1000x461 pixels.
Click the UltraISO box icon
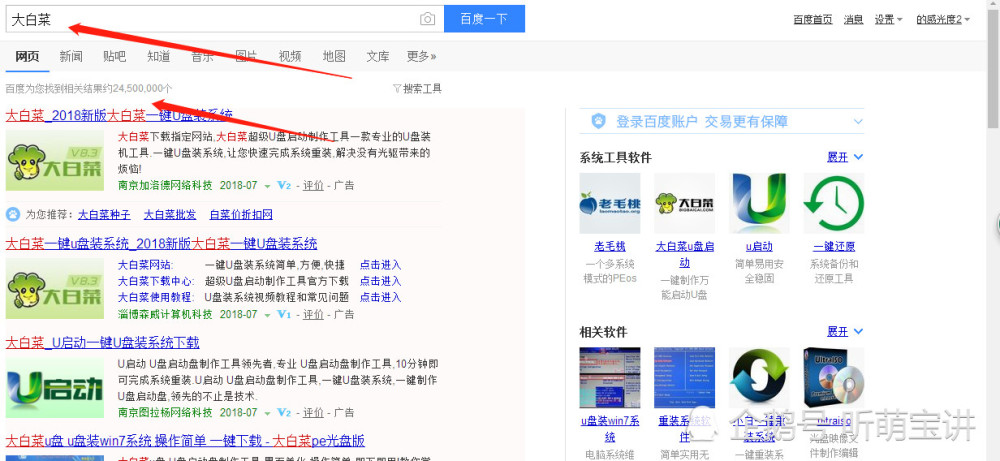coord(834,377)
